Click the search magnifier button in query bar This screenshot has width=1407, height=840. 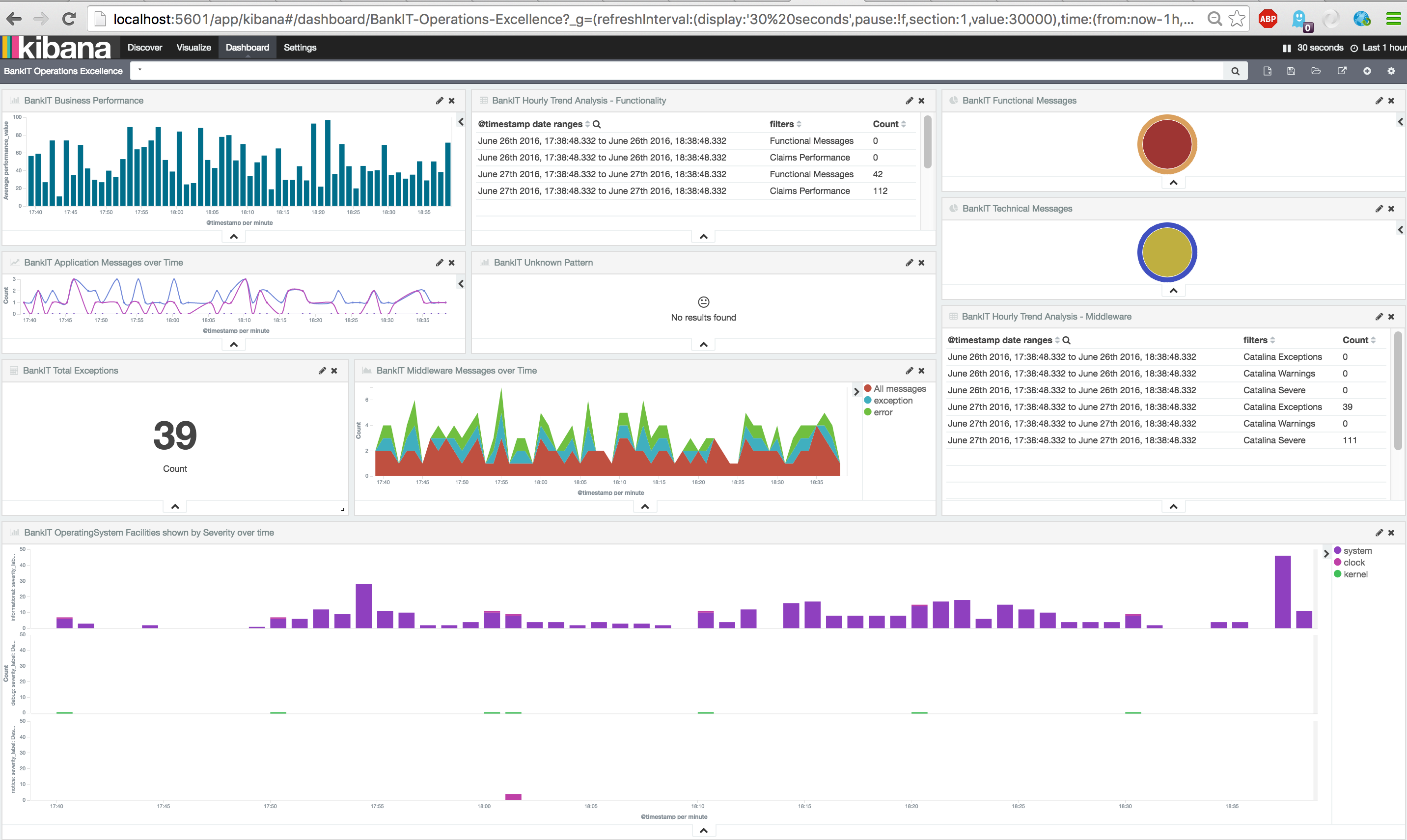click(1236, 71)
